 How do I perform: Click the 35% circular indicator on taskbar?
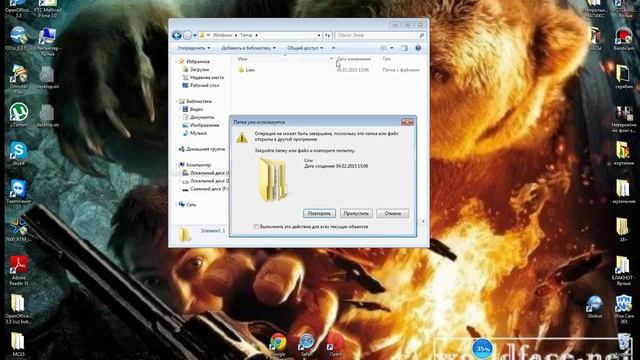[x=482, y=349]
